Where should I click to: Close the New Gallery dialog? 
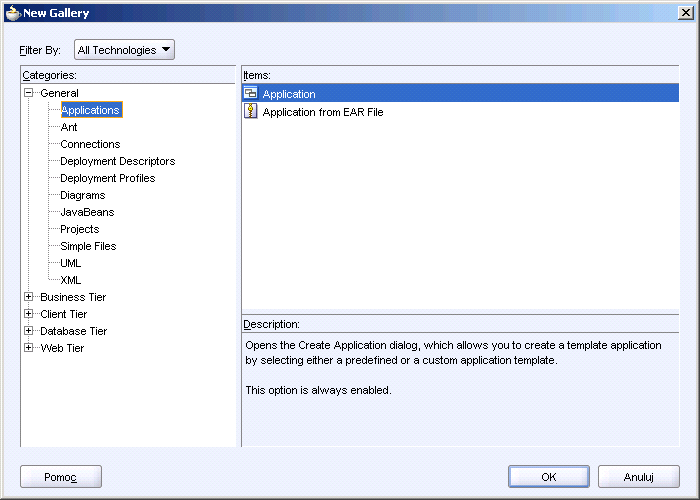coord(685,12)
